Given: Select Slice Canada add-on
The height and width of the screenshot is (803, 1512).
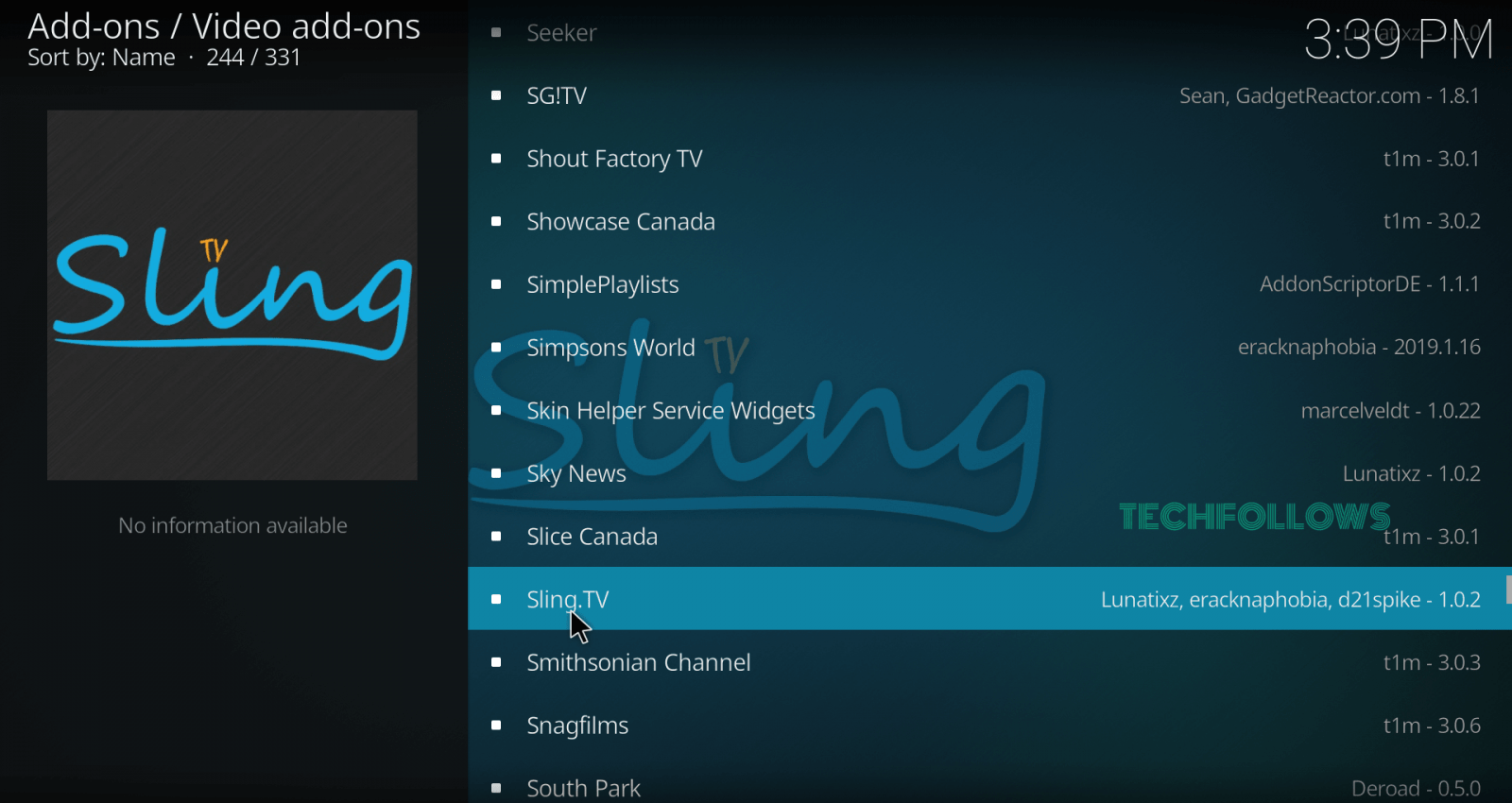Looking at the screenshot, I should (988, 537).
